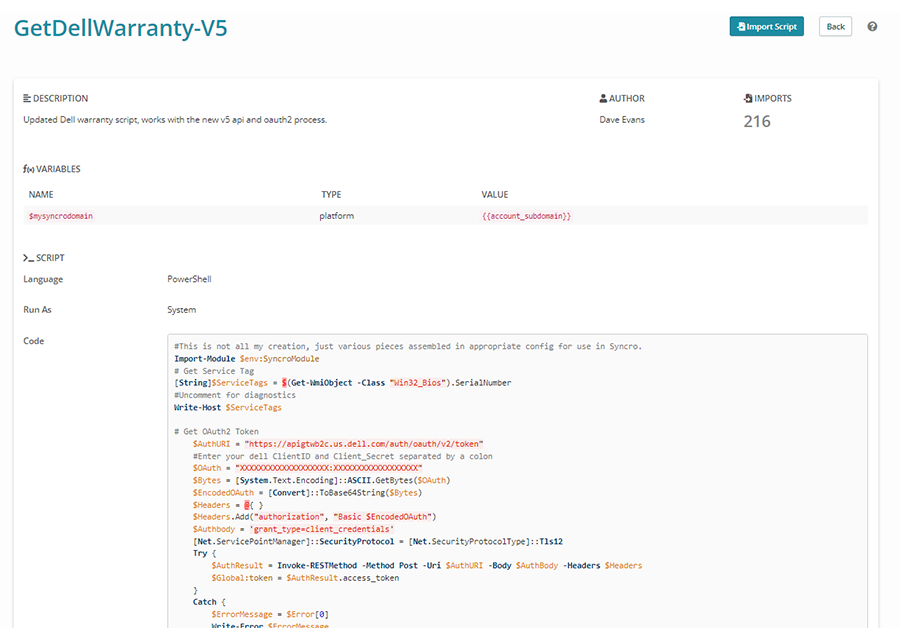
Task: Click the DESCRIPTION section icon
Action: tap(26, 98)
